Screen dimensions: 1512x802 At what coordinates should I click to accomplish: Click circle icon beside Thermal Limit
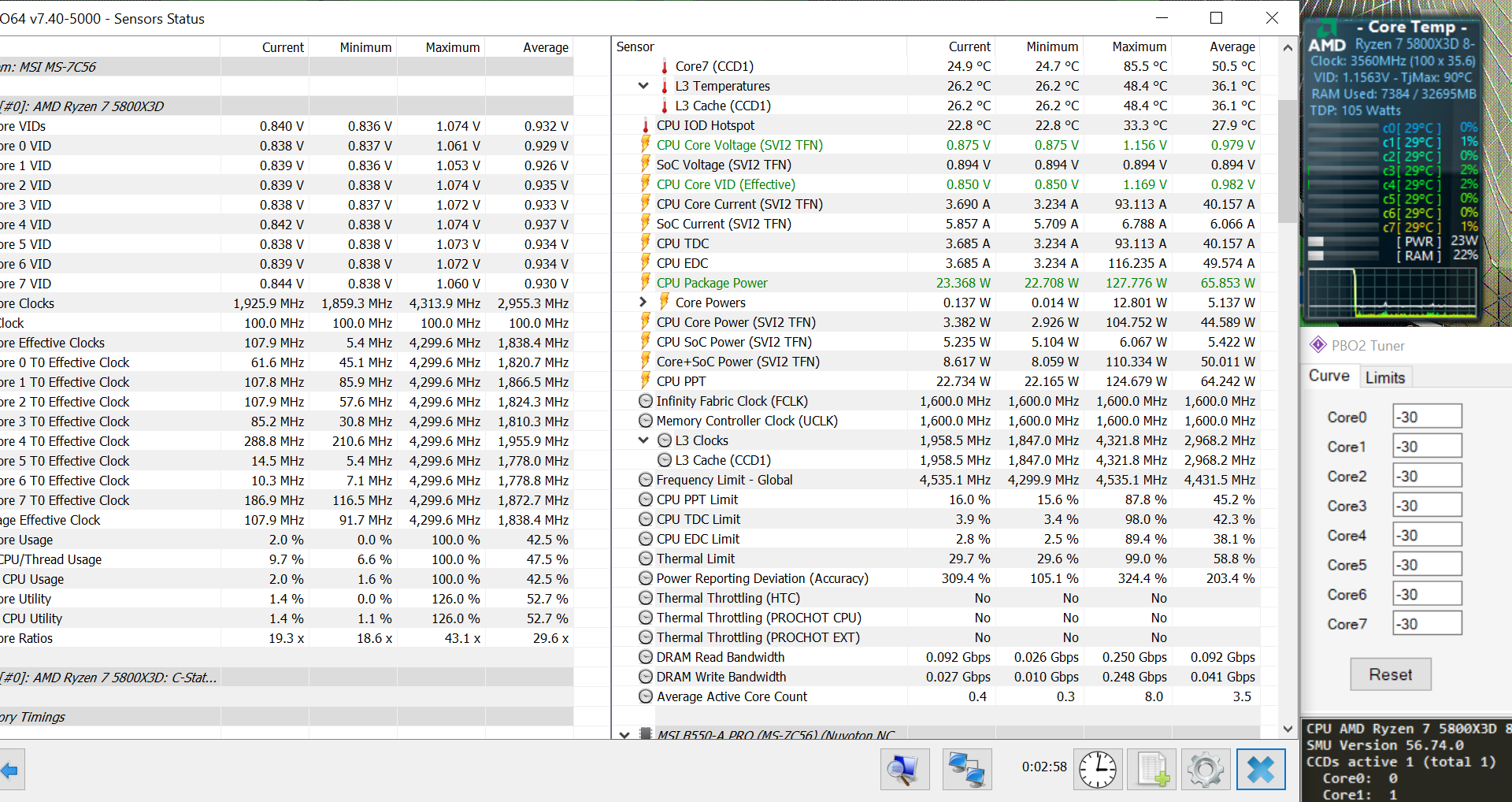(x=646, y=559)
